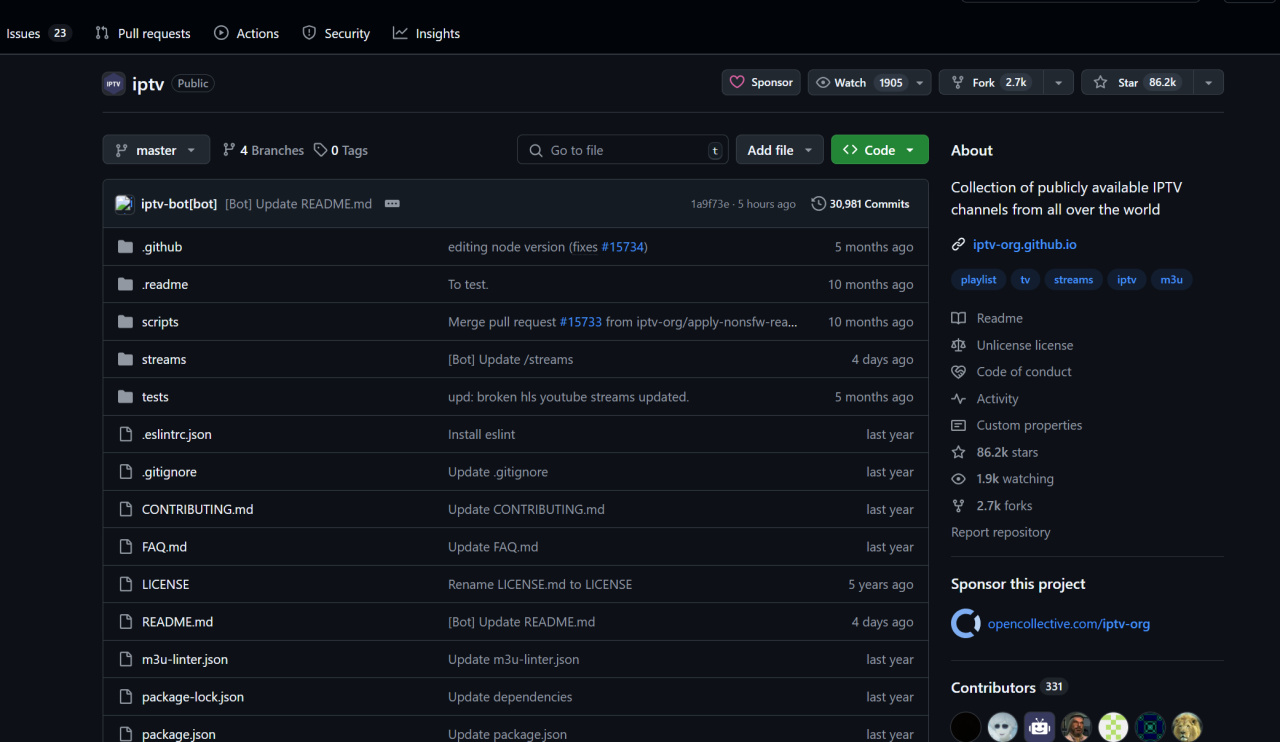Click the file icon beside m3u-linter.json
Screen dimensions: 1280x742
point(125,660)
